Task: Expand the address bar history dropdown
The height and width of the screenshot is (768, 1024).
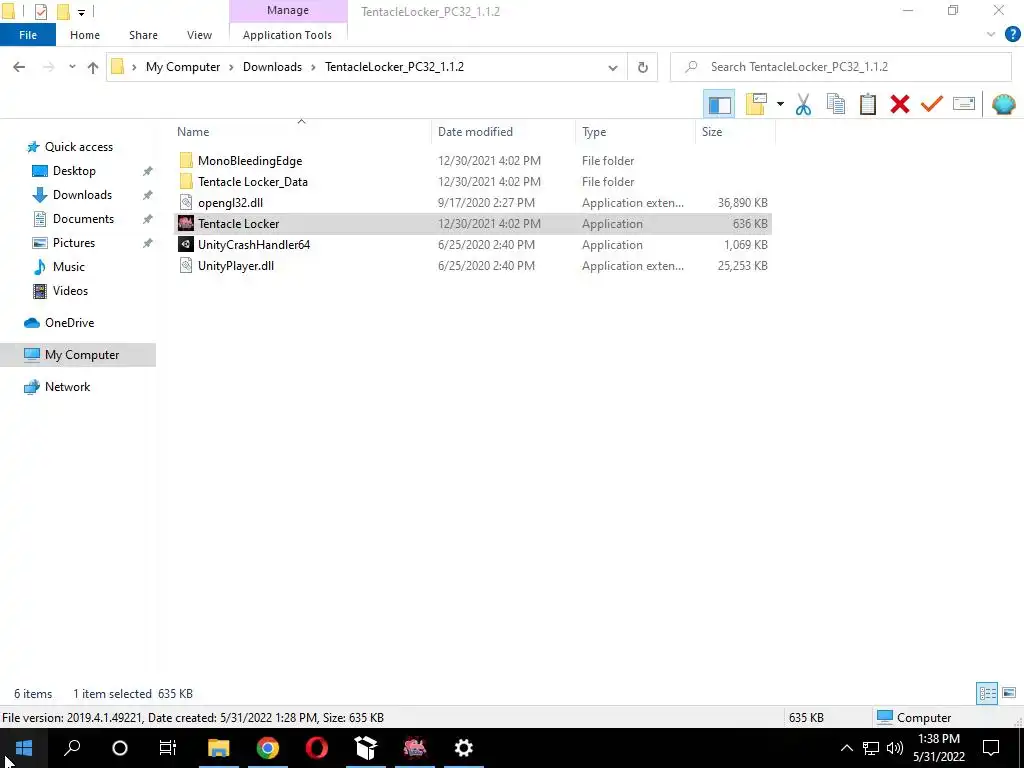Action: [613, 67]
